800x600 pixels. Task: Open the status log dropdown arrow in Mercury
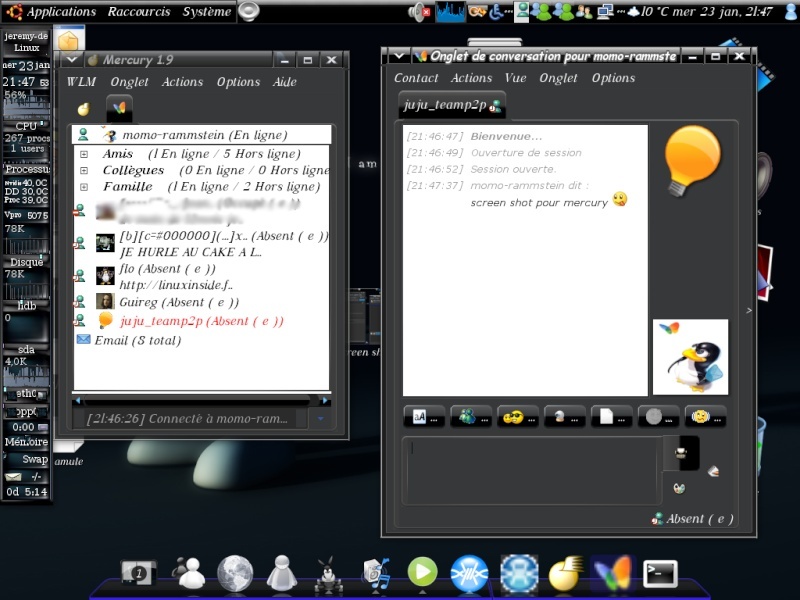(x=320, y=419)
